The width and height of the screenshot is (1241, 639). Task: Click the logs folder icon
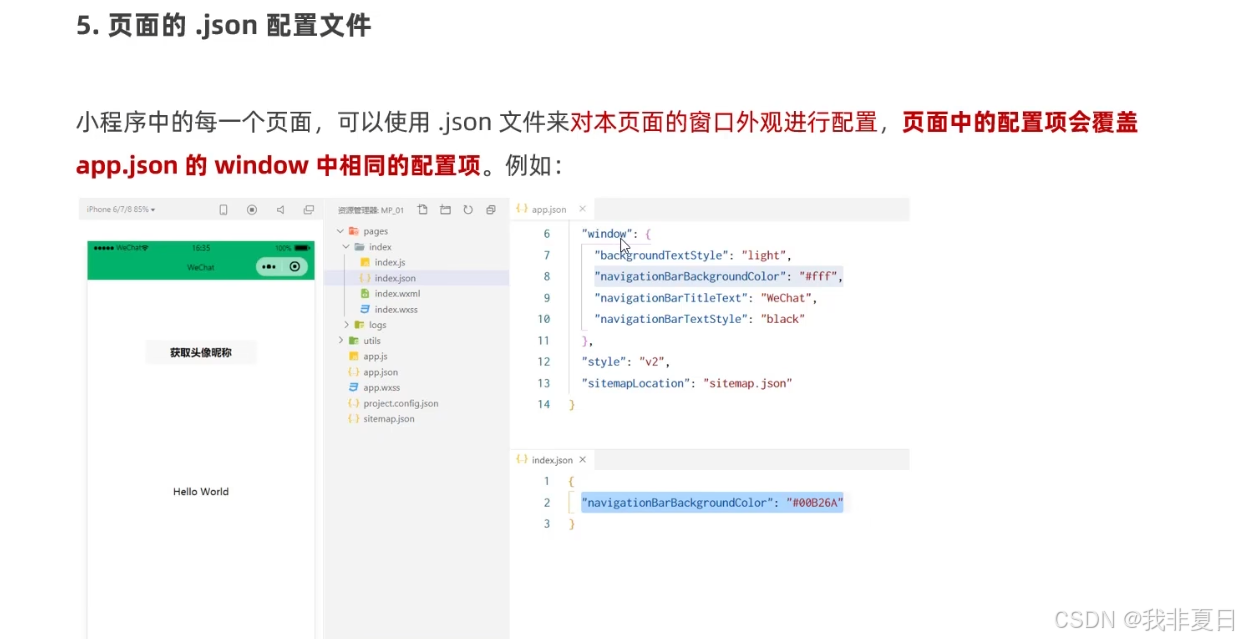[x=359, y=325]
